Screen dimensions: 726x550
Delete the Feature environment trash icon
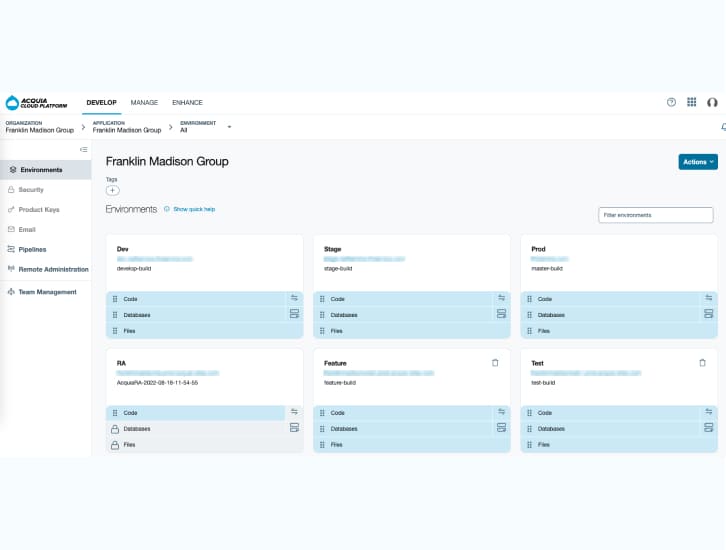pyautogui.click(x=495, y=362)
